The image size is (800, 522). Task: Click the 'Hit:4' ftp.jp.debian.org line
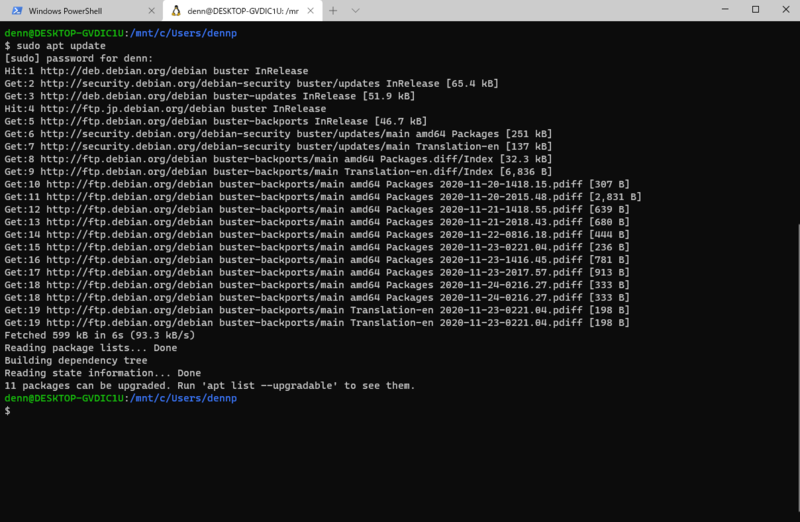click(x=165, y=109)
